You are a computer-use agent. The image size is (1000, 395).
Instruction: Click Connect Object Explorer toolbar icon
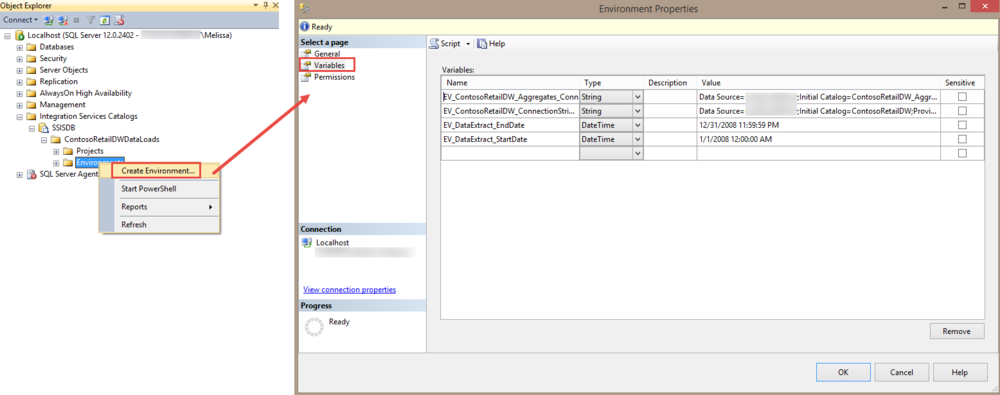49,20
